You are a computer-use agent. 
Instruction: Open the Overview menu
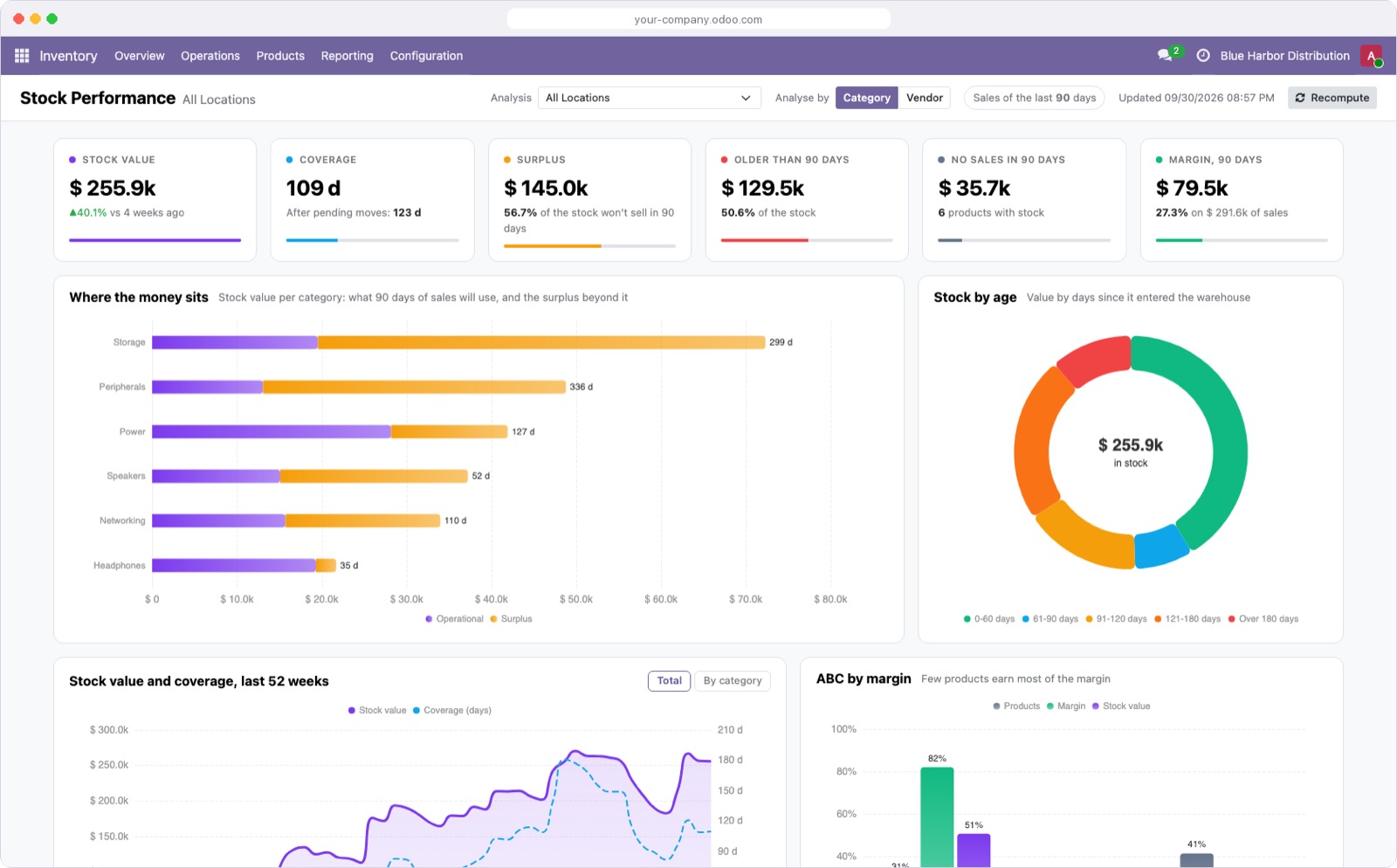coord(140,56)
